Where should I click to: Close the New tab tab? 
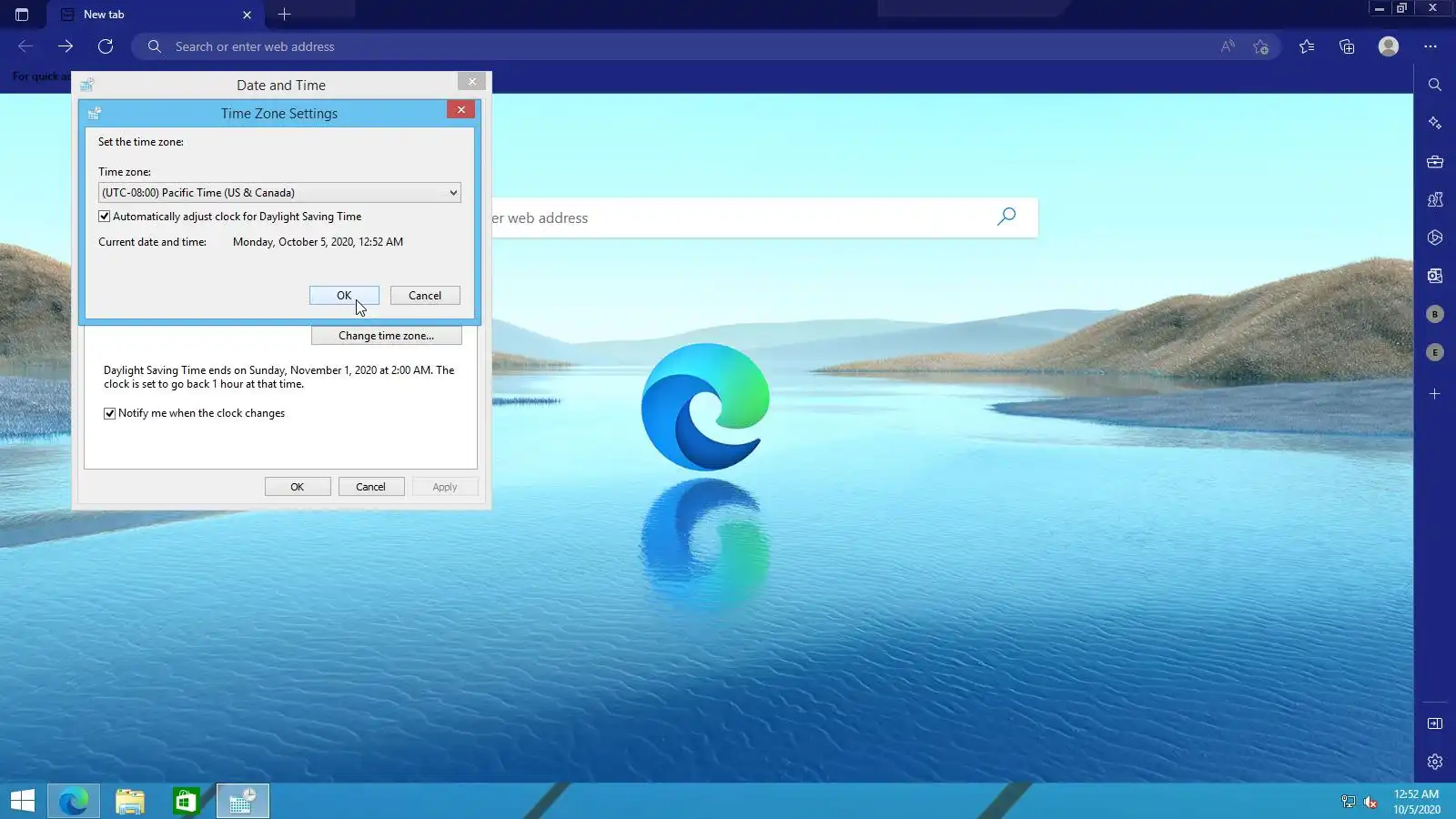point(247,15)
